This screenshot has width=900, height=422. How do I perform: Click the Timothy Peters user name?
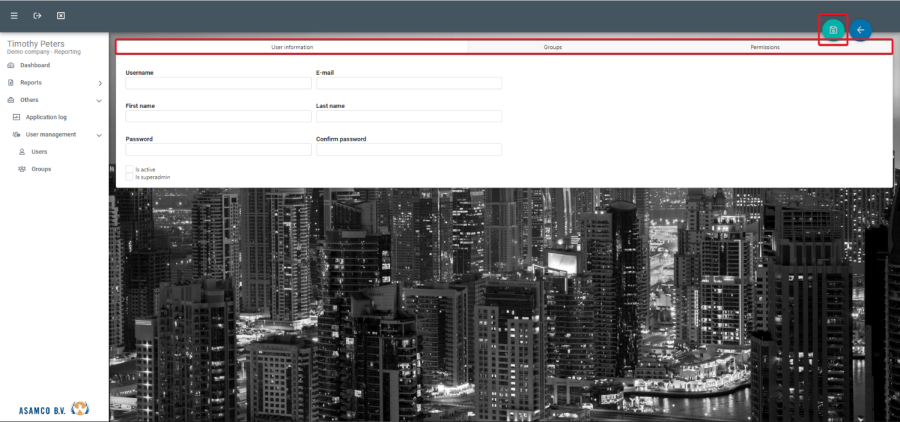coord(36,44)
